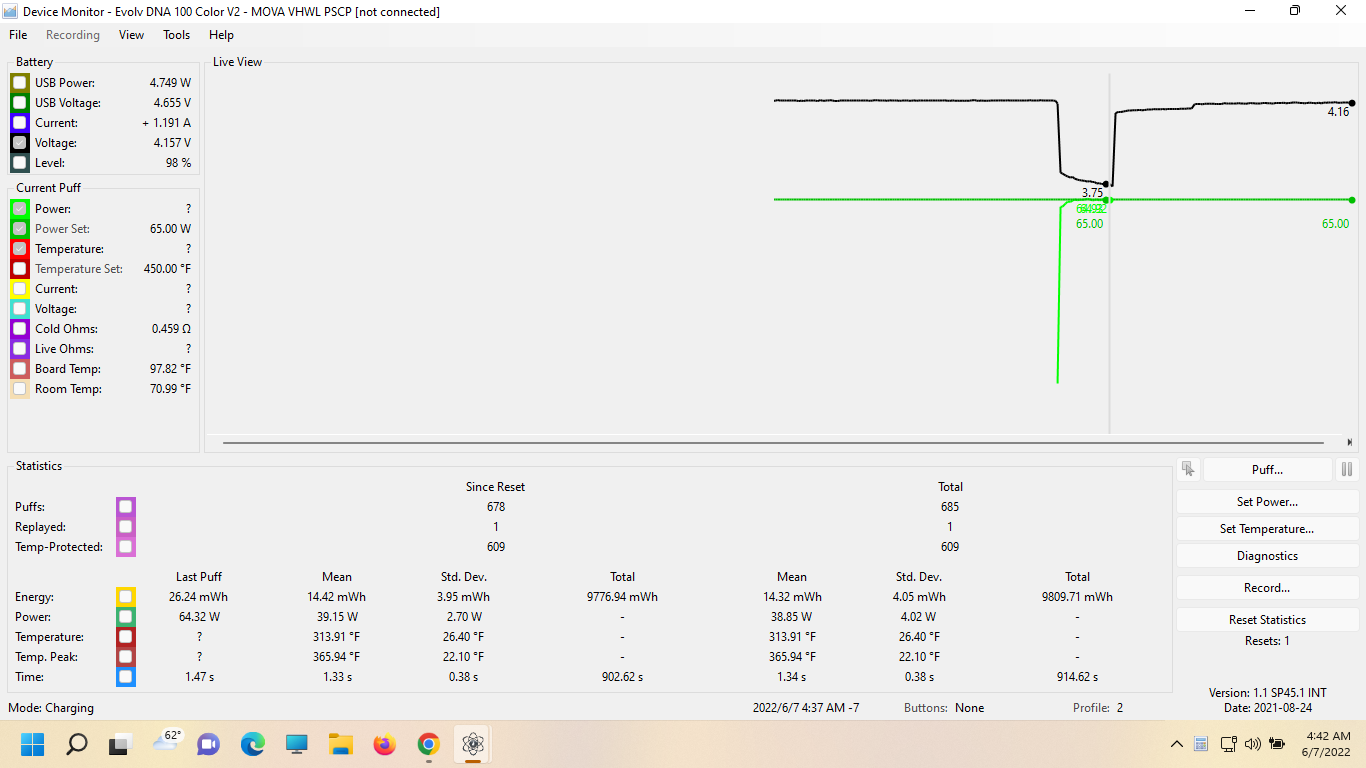Open the View menu
Viewport: 1366px width, 768px height.
(x=131, y=35)
